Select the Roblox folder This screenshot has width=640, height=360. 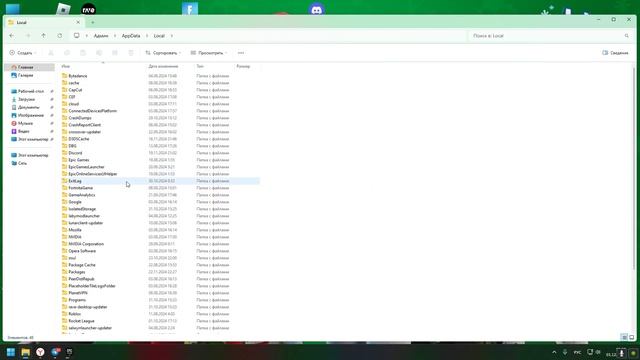point(74,314)
